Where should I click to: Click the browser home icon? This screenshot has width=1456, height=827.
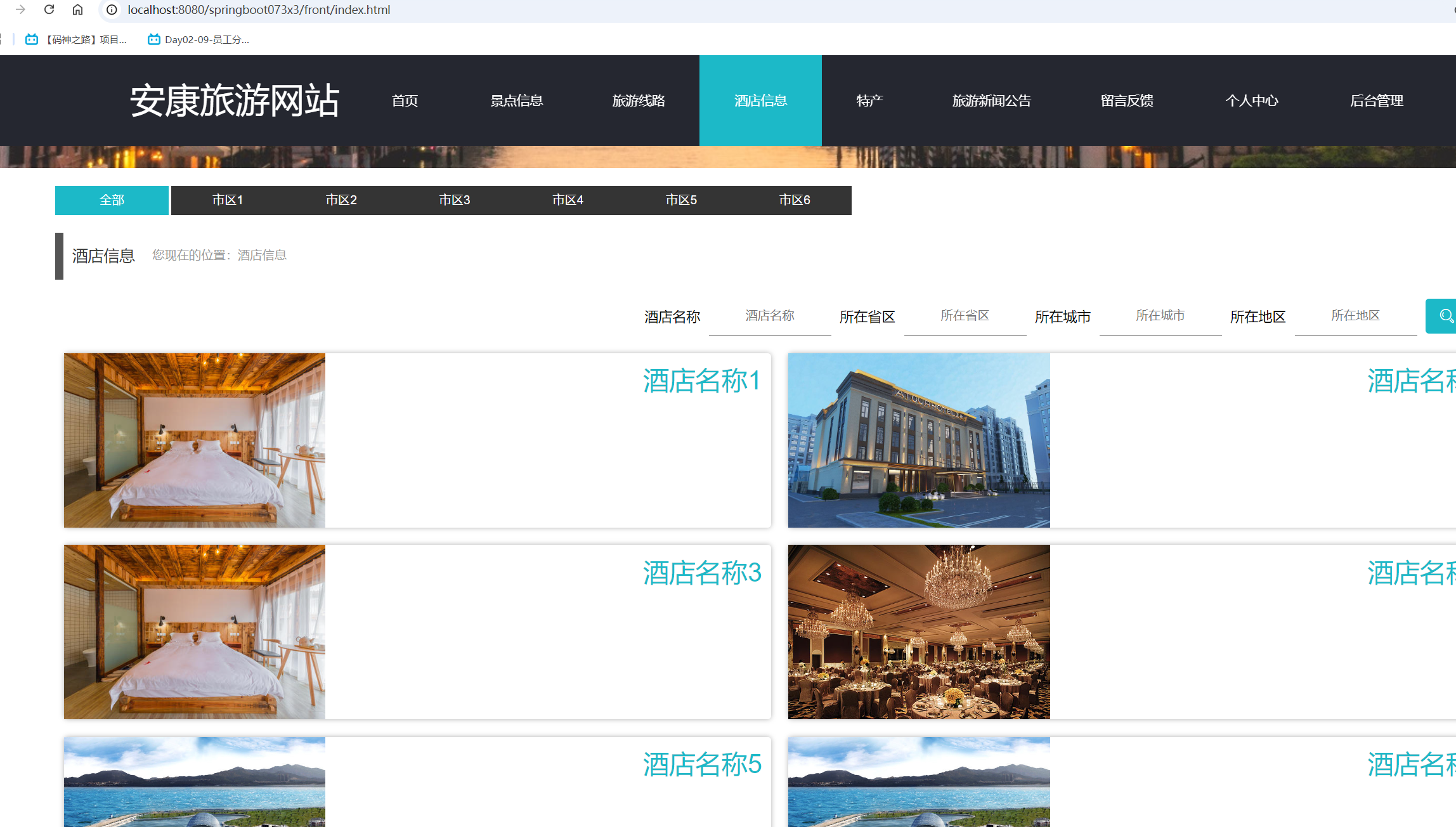coord(77,10)
